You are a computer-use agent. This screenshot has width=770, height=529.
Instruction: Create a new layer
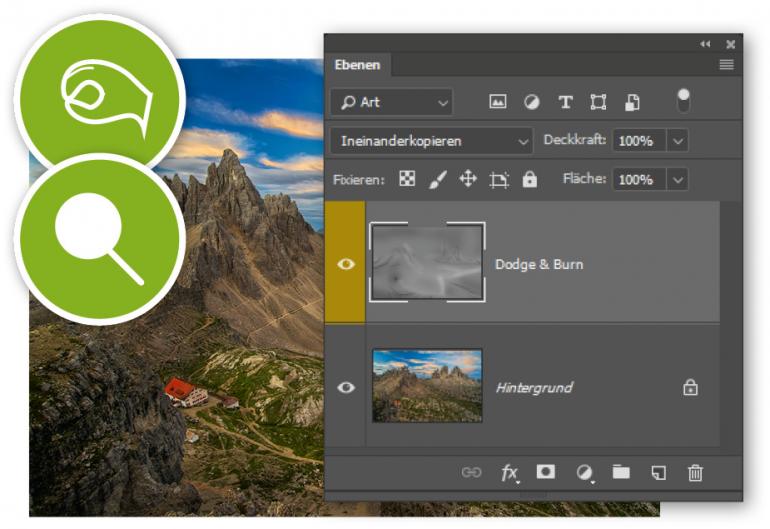click(659, 473)
